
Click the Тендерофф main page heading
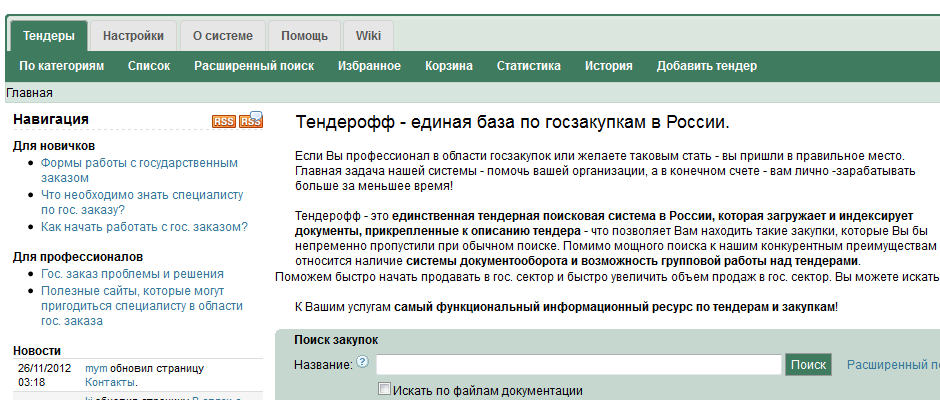[x=513, y=123]
